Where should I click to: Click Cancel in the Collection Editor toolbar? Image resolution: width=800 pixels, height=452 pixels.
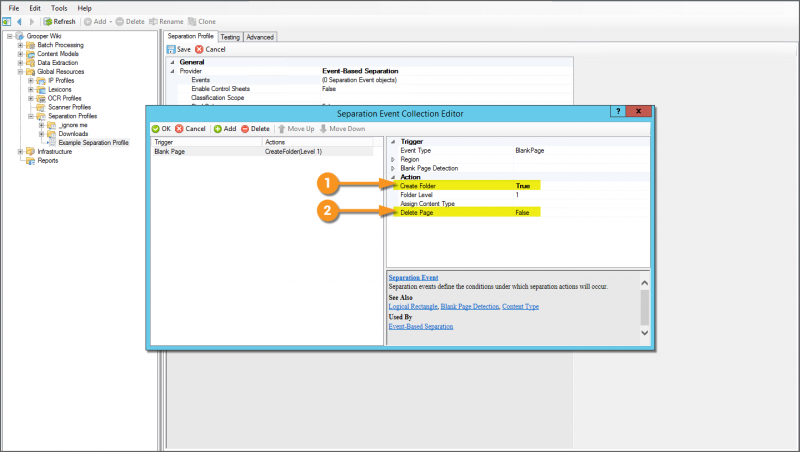(x=190, y=129)
